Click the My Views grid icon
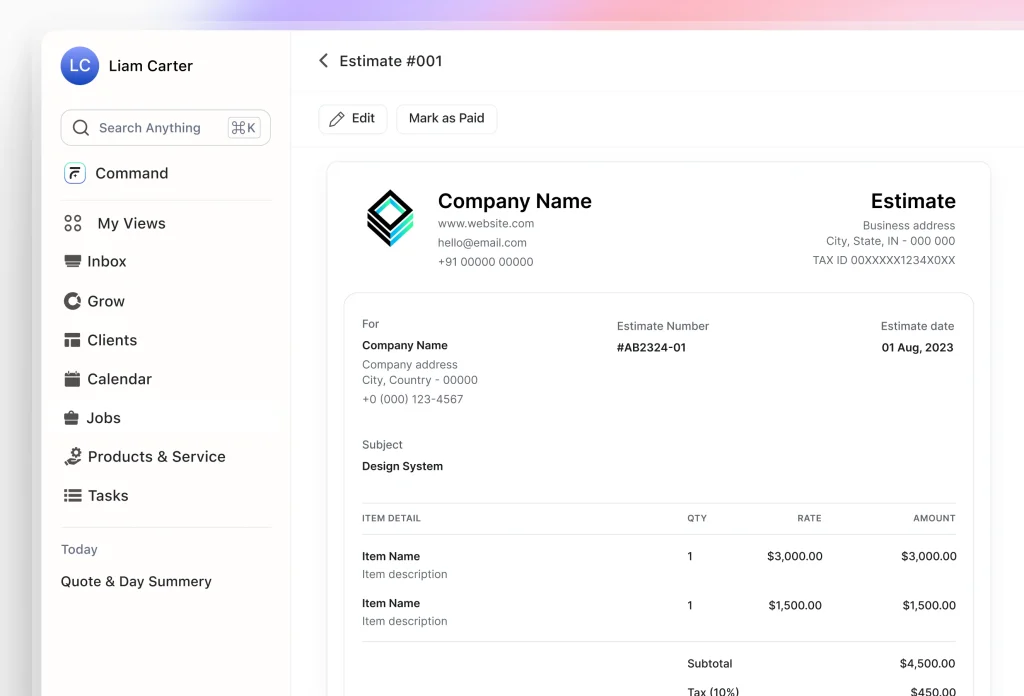 coord(73,223)
